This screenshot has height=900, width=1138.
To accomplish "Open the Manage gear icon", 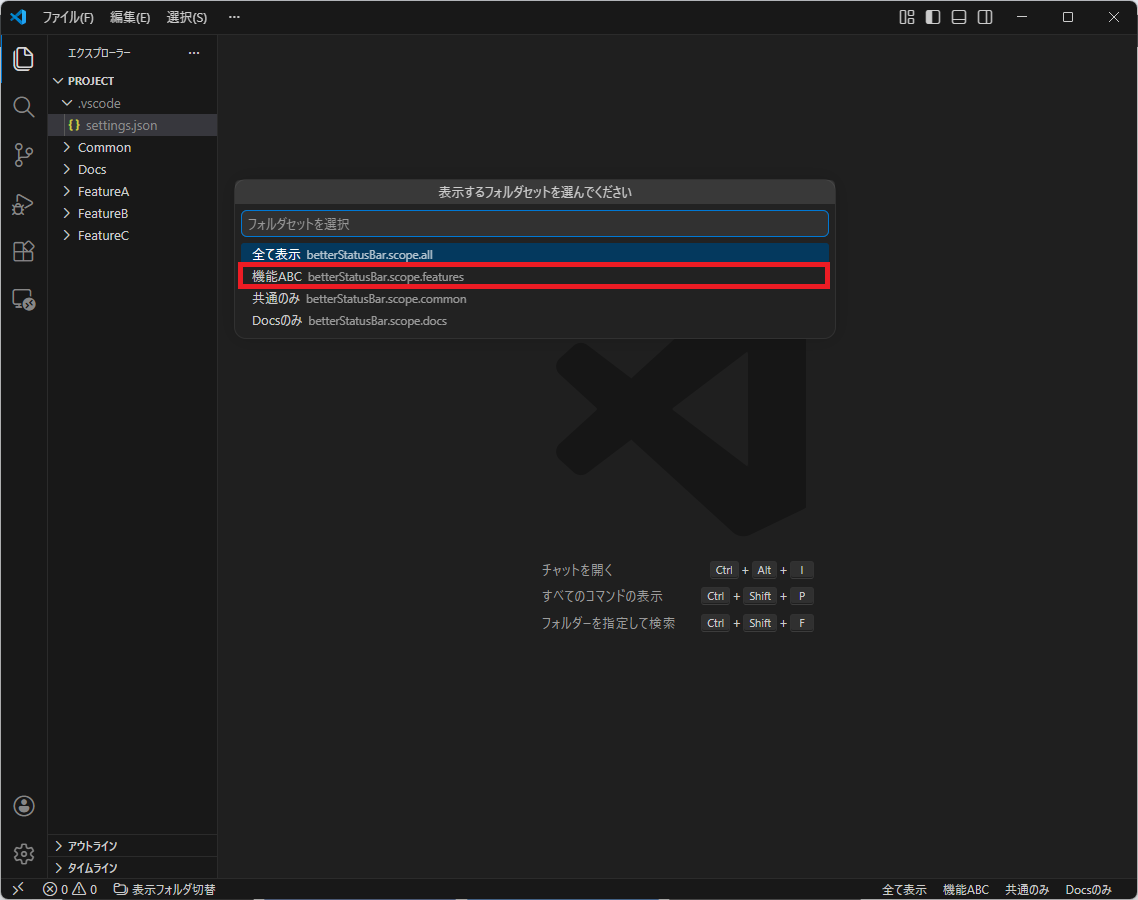I will click(23, 854).
